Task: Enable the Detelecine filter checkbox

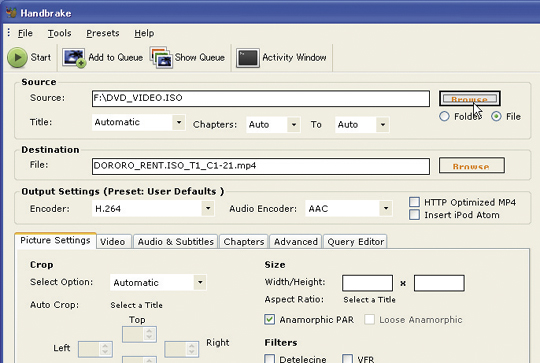Action: pyautogui.click(x=270, y=359)
